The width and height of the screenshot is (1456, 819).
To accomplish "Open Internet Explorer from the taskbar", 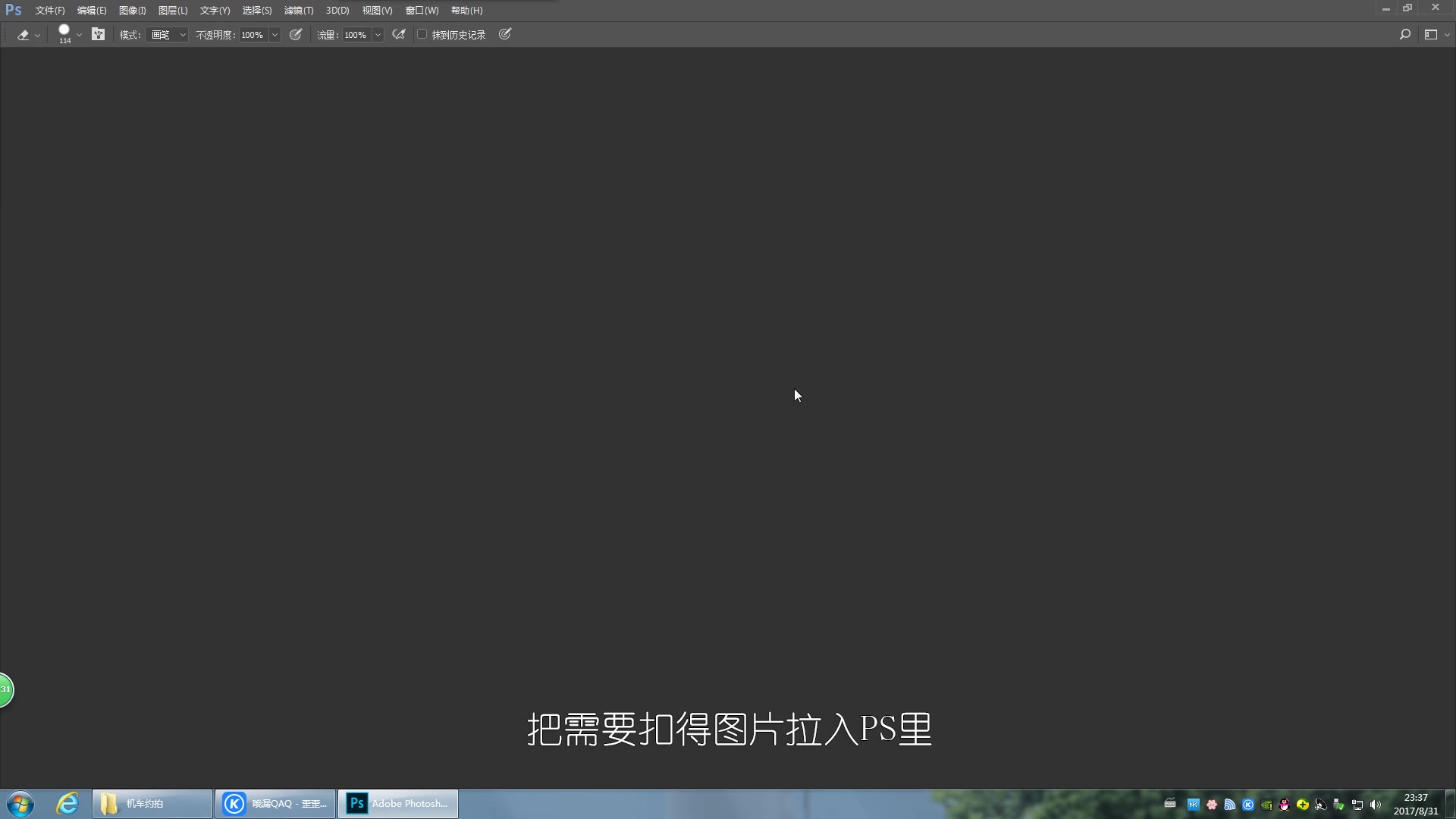I will coord(67,803).
